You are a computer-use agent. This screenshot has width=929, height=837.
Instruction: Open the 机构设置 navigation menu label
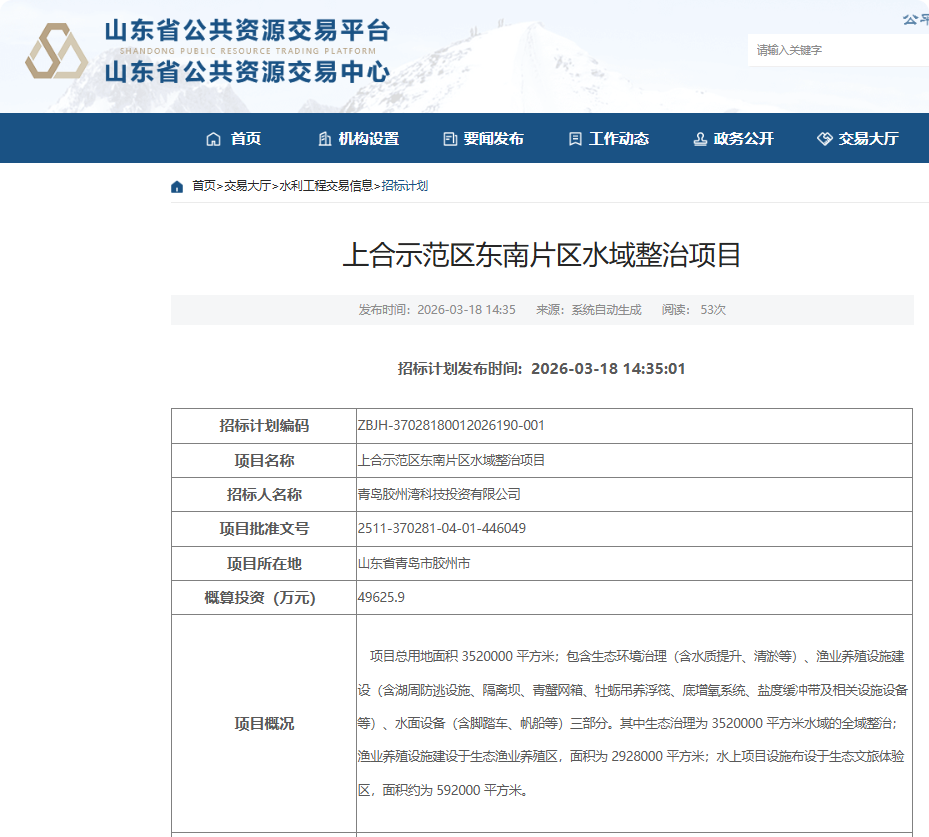click(368, 139)
